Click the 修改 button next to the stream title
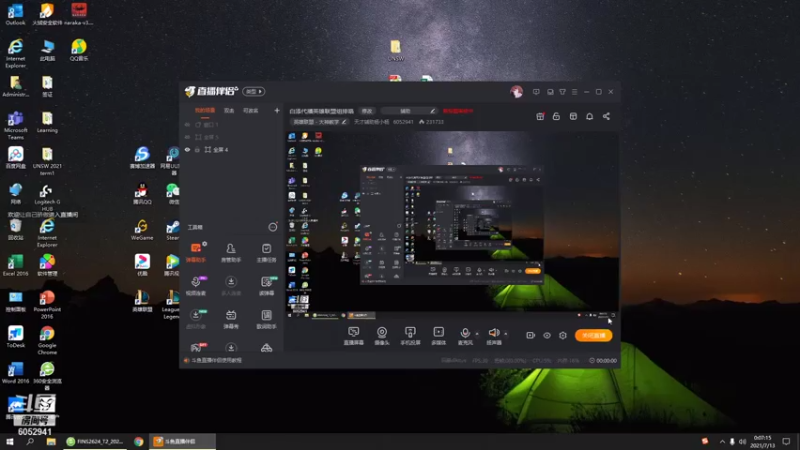The height and width of the screenshot is (450, 800). click(367, 111)
